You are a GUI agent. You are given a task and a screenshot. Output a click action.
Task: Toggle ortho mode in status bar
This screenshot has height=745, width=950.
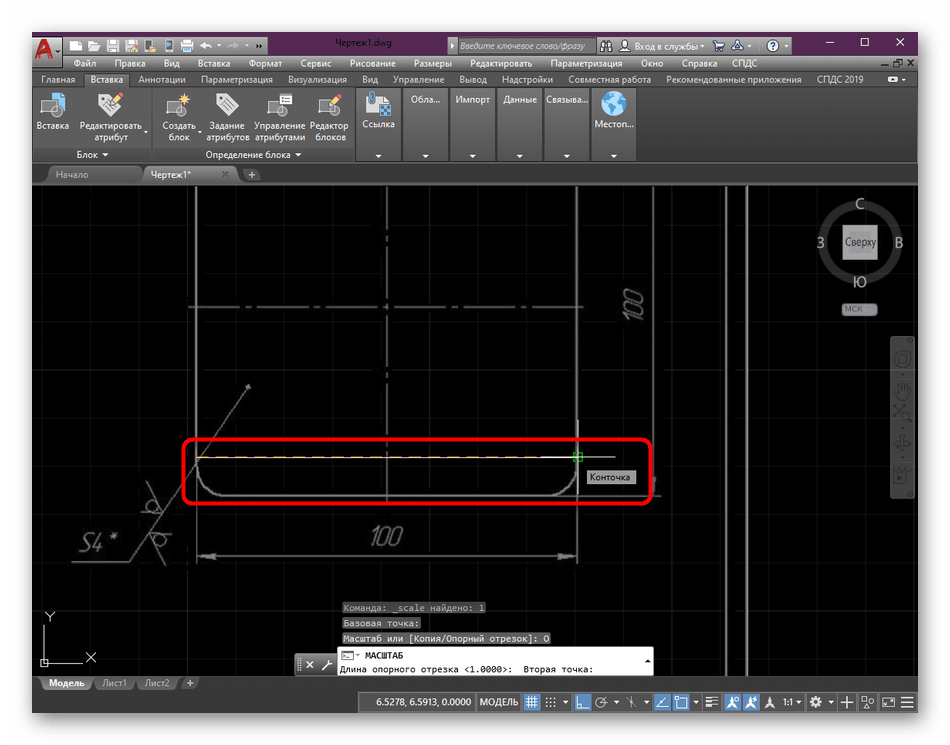tap(582, 702)
